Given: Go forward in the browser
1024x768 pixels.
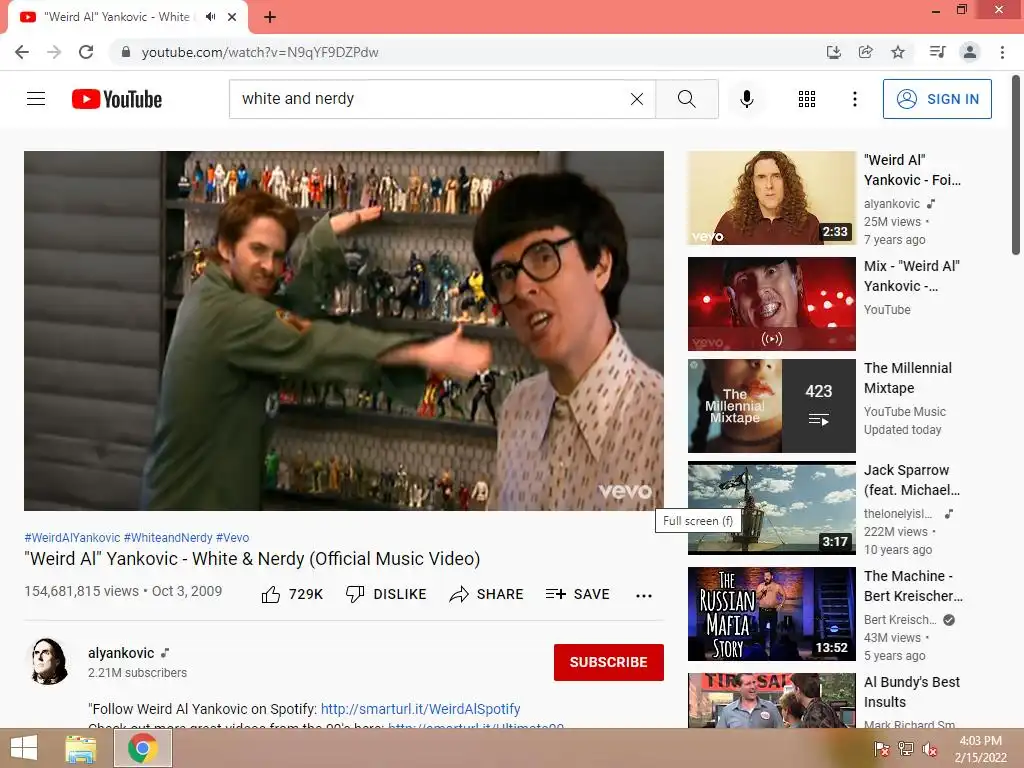Looking at the screenshot, I should click(x=54, y=52).
